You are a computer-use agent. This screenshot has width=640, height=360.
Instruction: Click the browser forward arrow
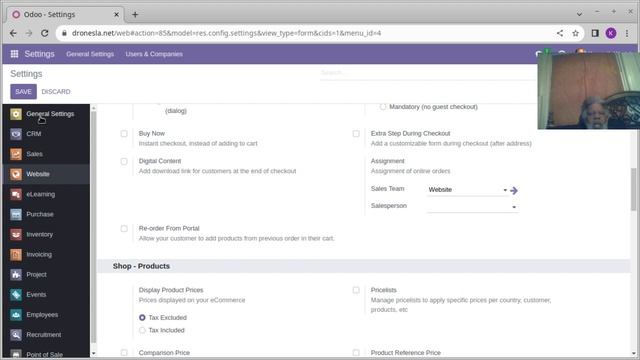(29, 33)
